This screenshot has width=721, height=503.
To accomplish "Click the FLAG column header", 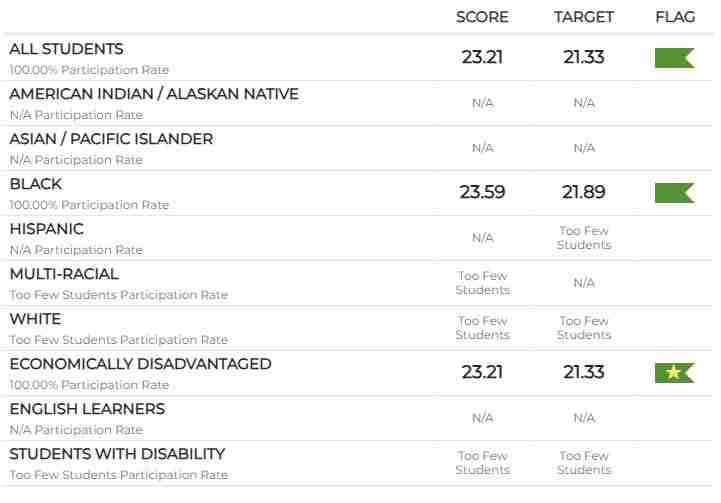I will point(675,17).
